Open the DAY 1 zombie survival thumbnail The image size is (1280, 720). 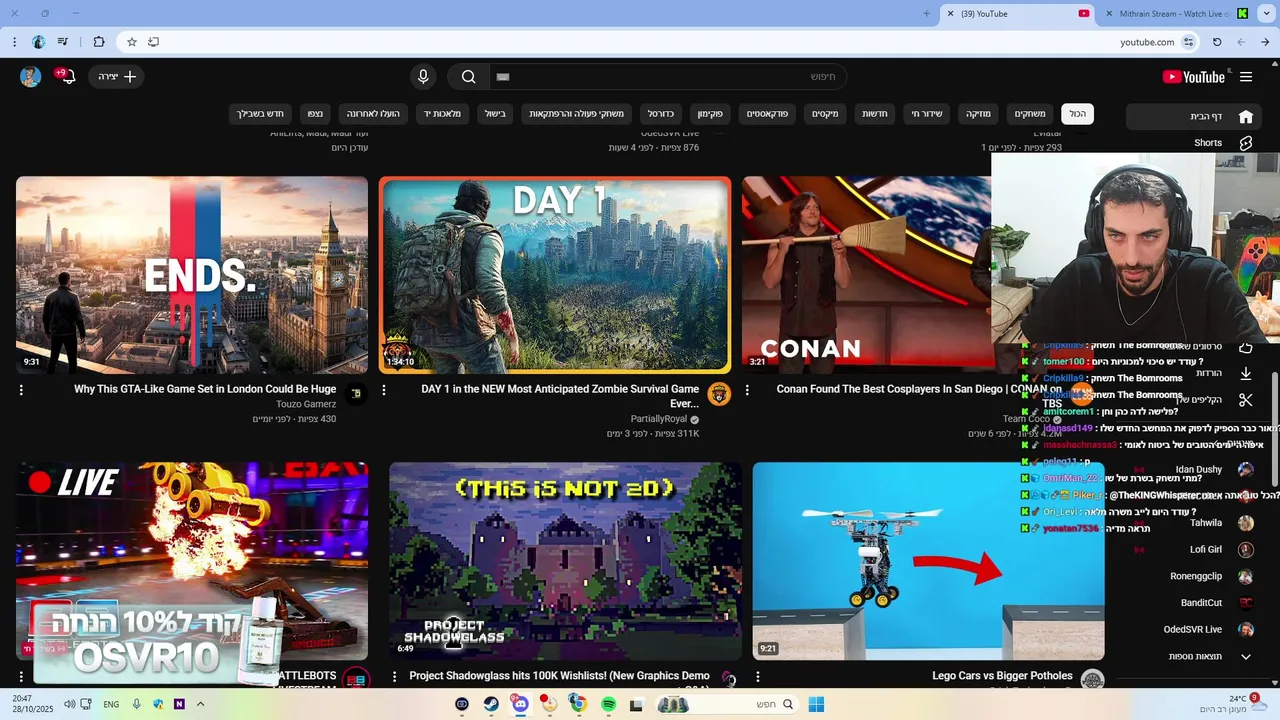(x=555, y=275)
